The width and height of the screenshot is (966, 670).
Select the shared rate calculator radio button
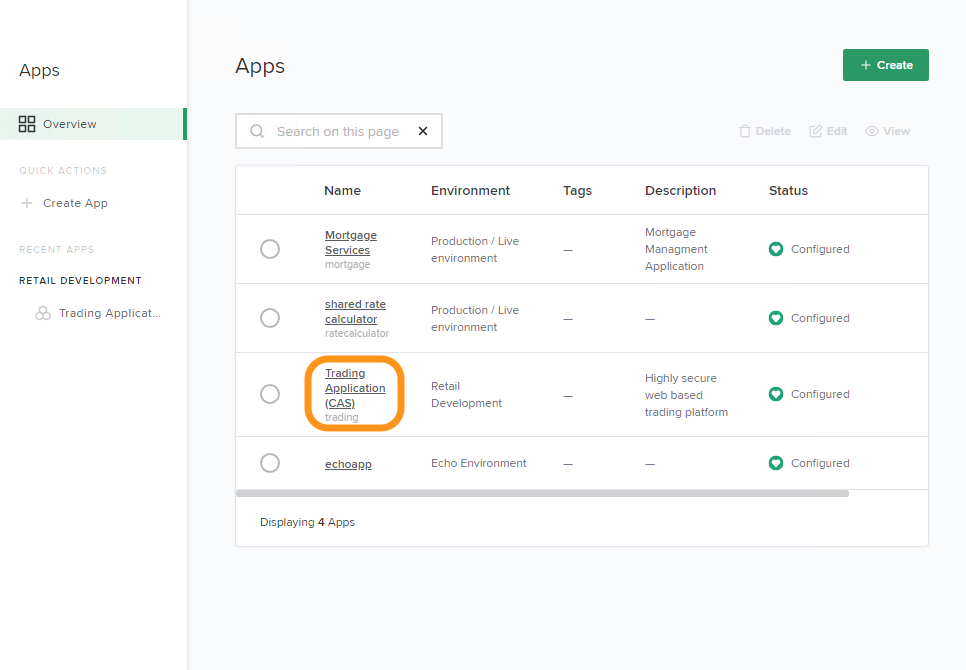(270, 318)
